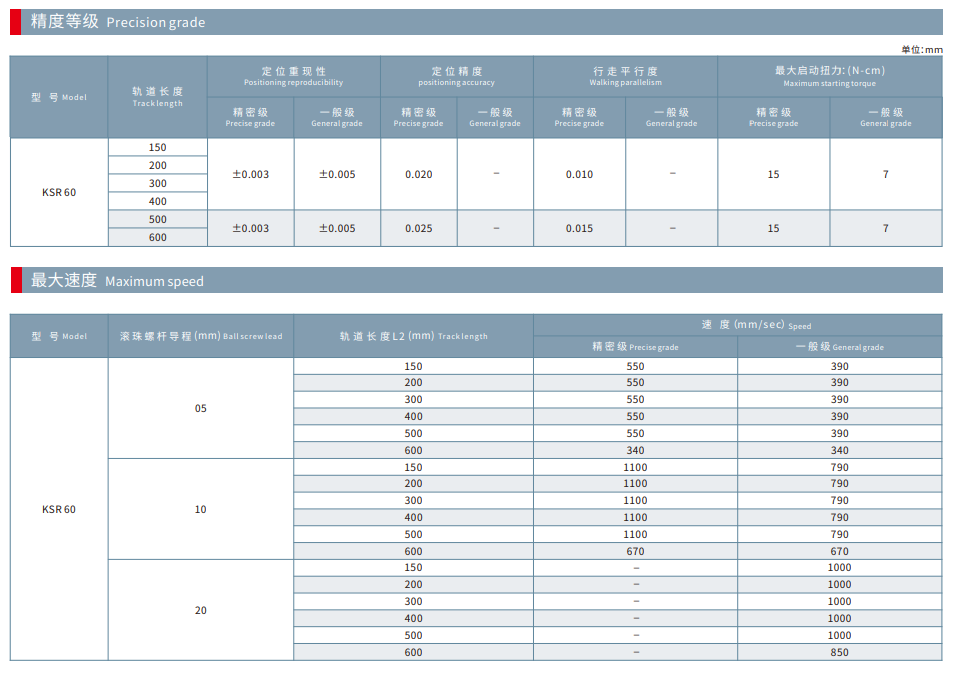Click the red marker beside Maximum speed heading
Viewport: 958px width, 673px height.
(x=16, y=281)
